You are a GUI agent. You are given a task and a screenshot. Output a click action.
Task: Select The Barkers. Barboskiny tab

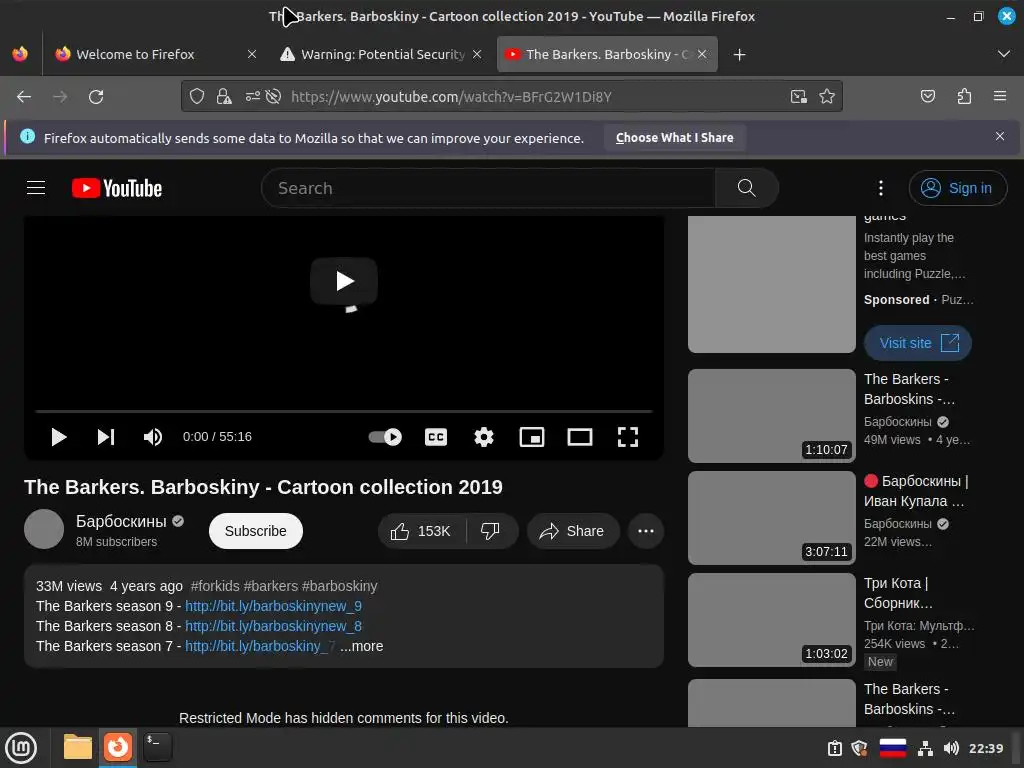(x=607, y=54)
